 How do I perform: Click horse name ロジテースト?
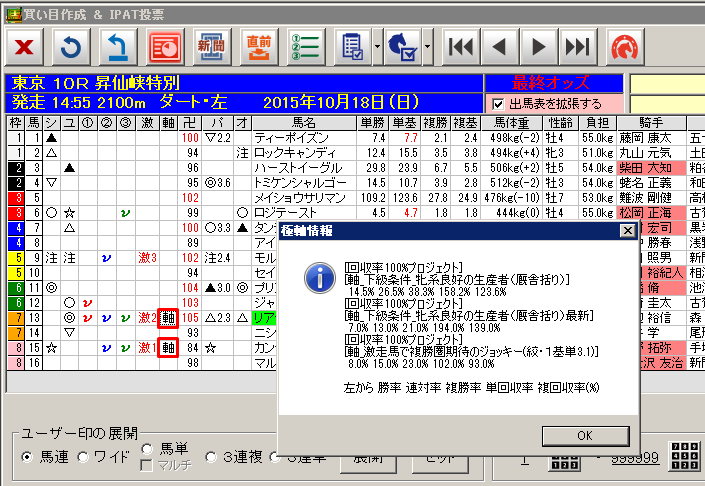[x=285, y=213]
